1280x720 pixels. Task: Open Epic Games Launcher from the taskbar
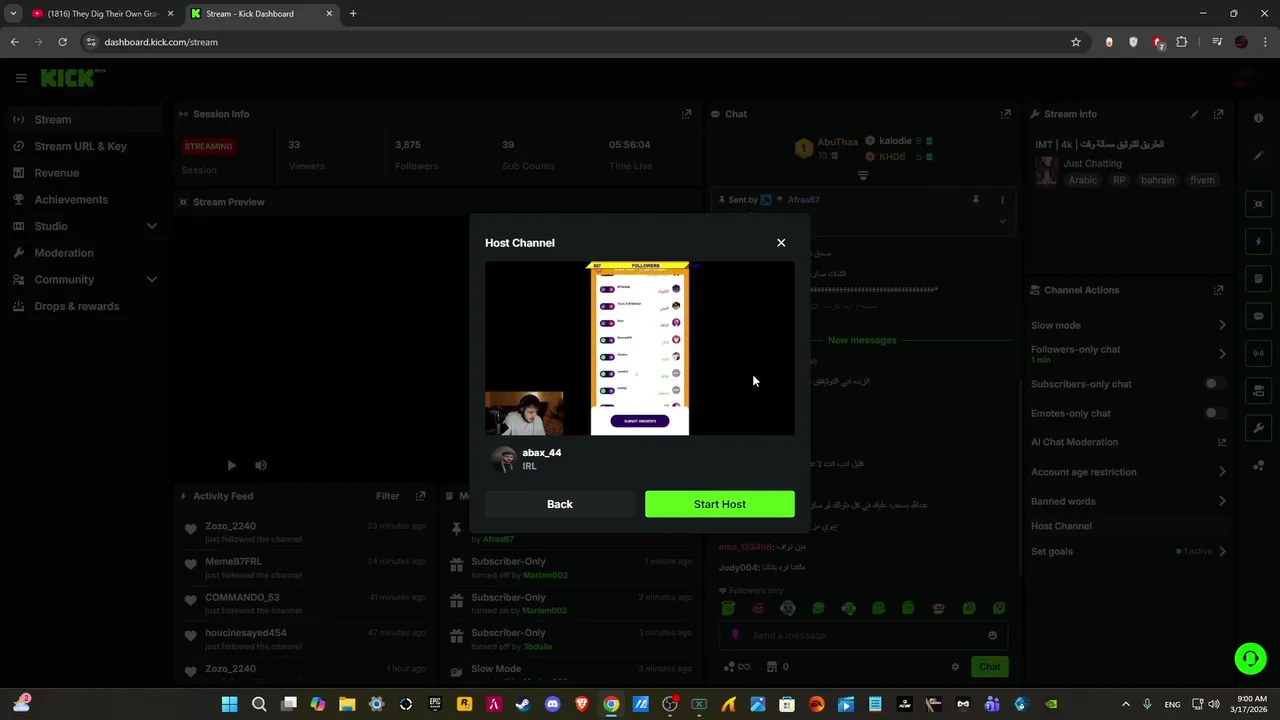[435, 704]
